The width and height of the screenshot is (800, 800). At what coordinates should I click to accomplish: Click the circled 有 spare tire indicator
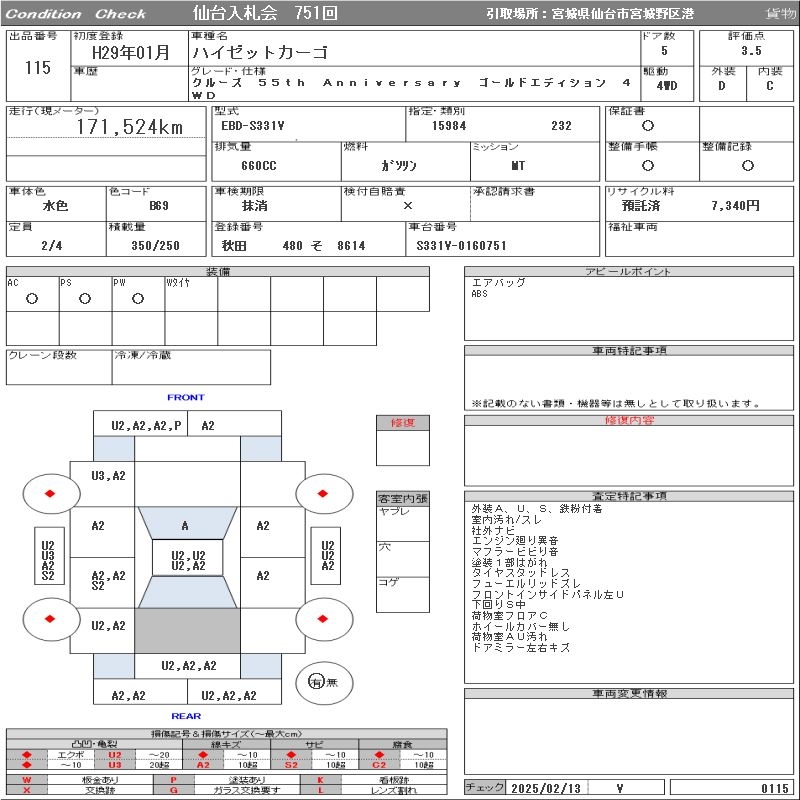316,682
